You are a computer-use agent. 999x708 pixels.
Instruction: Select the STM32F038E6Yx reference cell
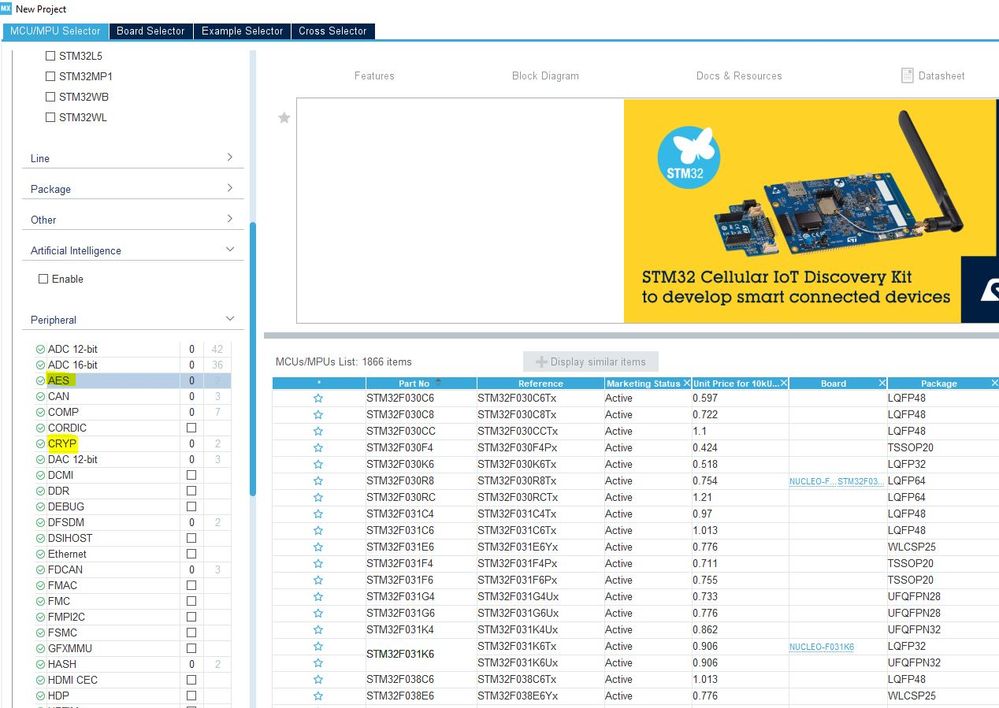tap(540, 697)
